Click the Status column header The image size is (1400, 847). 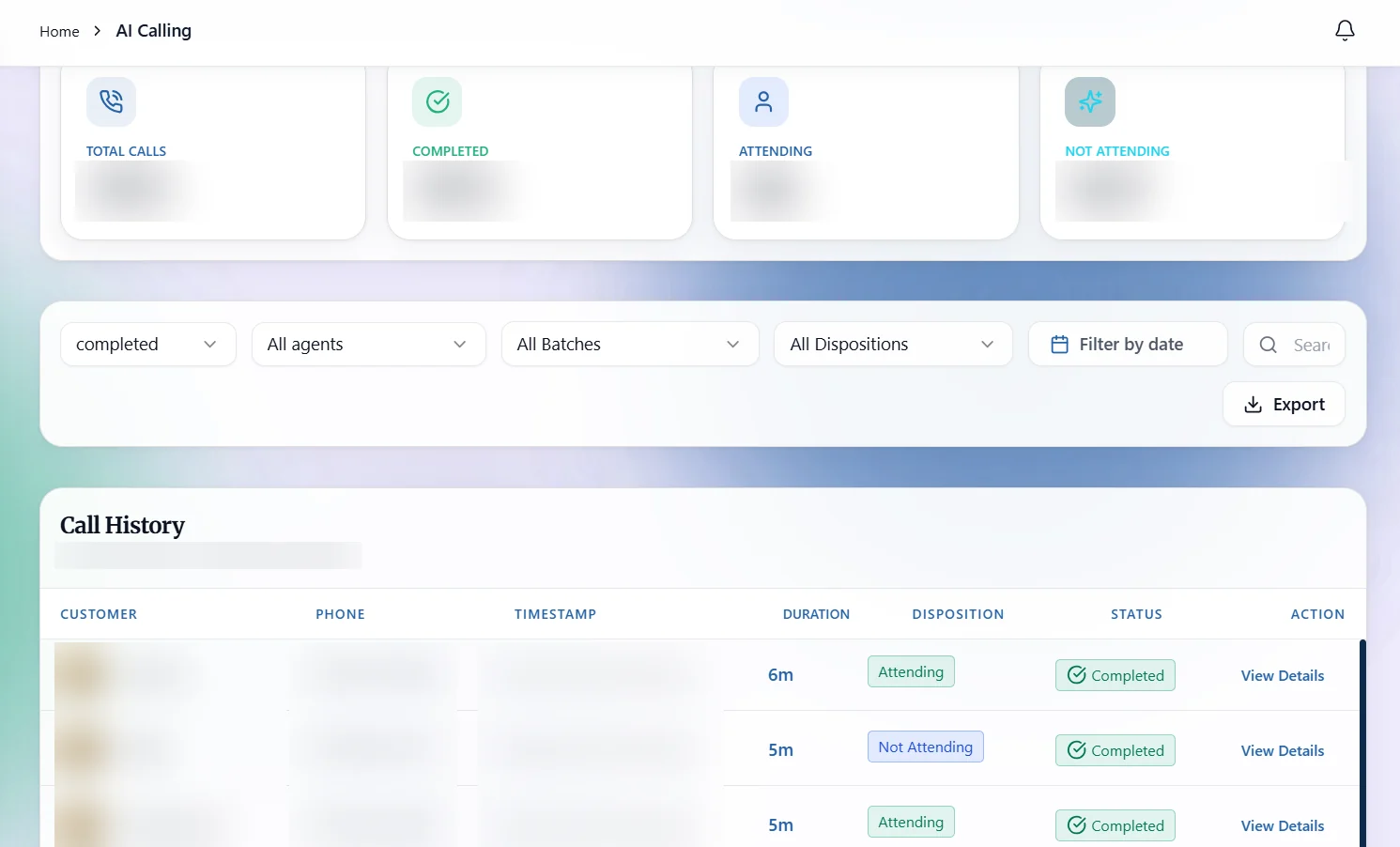[1136, 614]
